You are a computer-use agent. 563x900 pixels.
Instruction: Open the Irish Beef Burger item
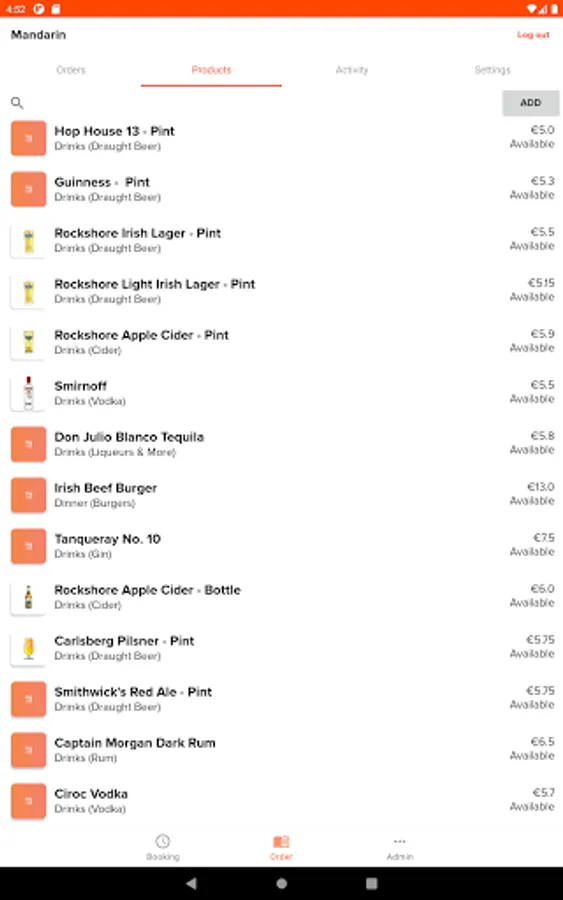point(281,495)
